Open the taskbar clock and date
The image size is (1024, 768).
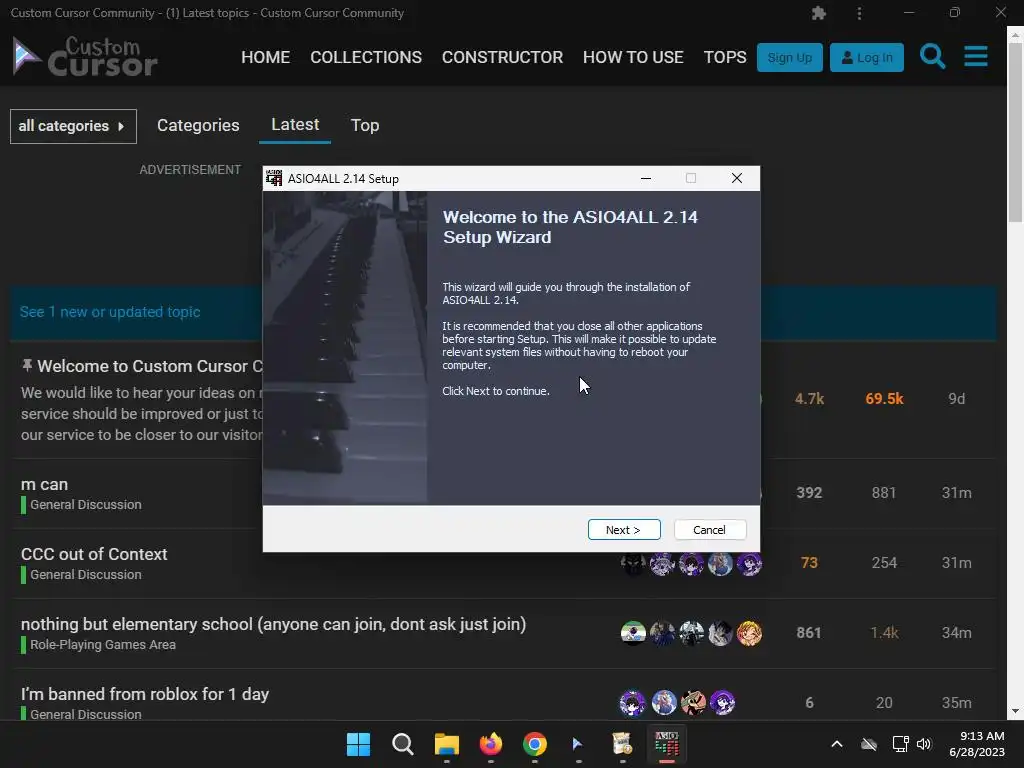point(977,744)
